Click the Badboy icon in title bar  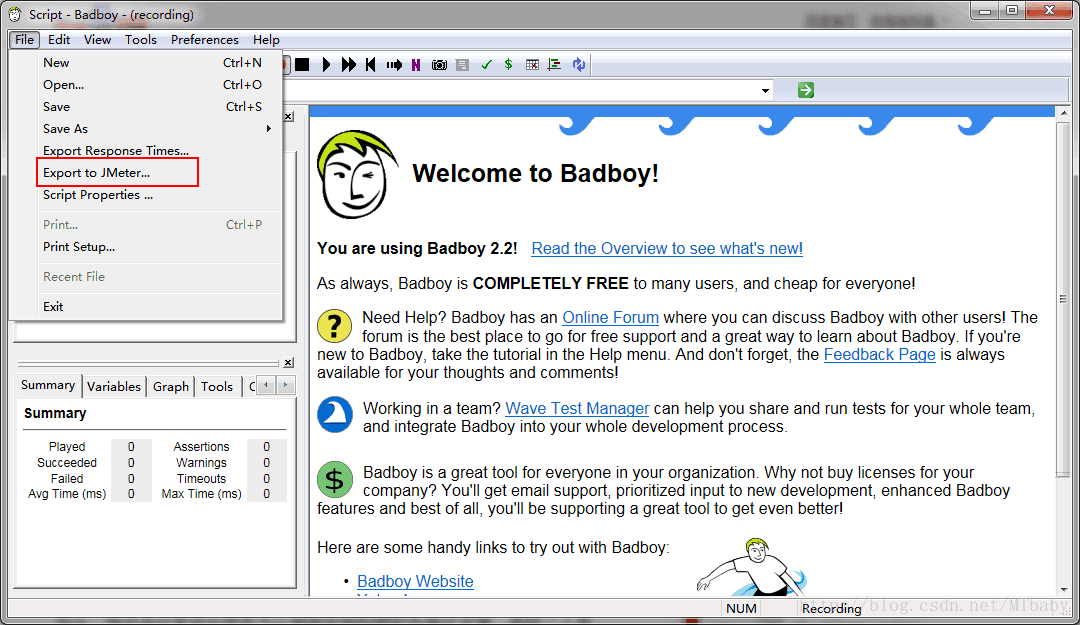pos(14,14)
